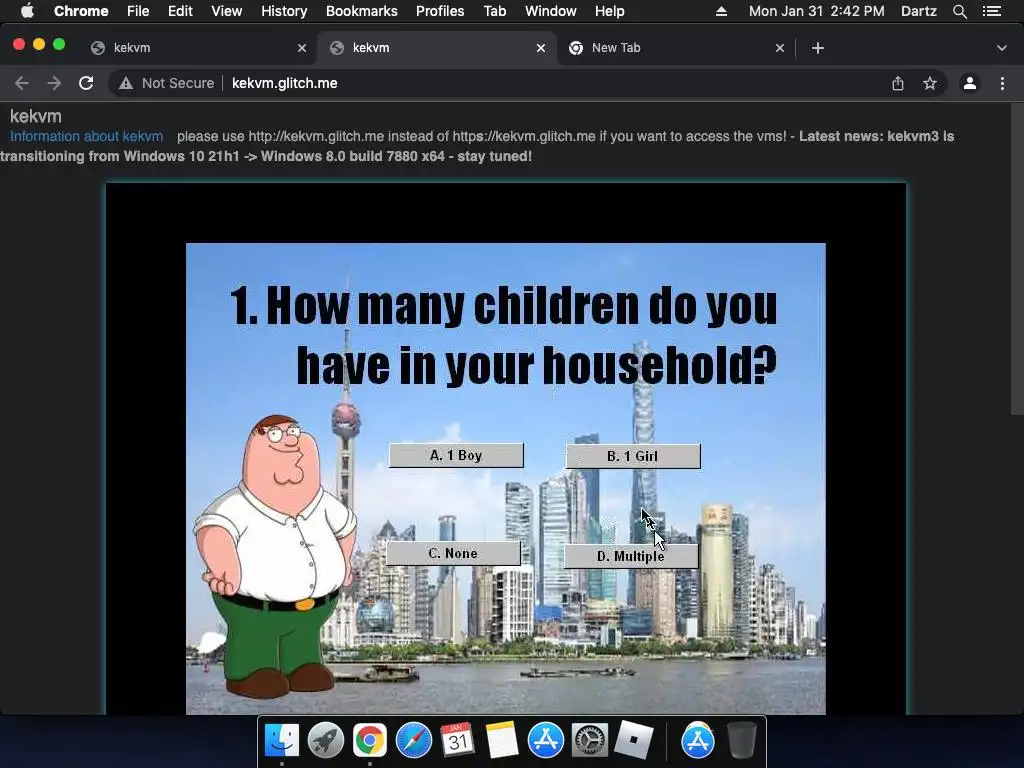The image size is (1024, 768).
Task: Click the Mon Jan 31 2:42 PM clock
Action: 816,11
